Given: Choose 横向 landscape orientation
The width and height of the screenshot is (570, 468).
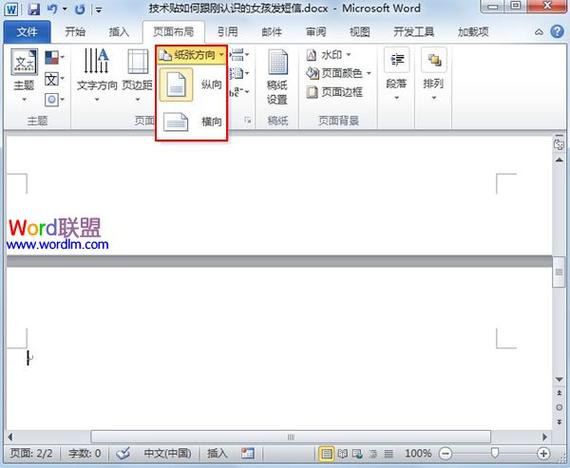Looking at the screenshot, I should [x=191, y=121].
